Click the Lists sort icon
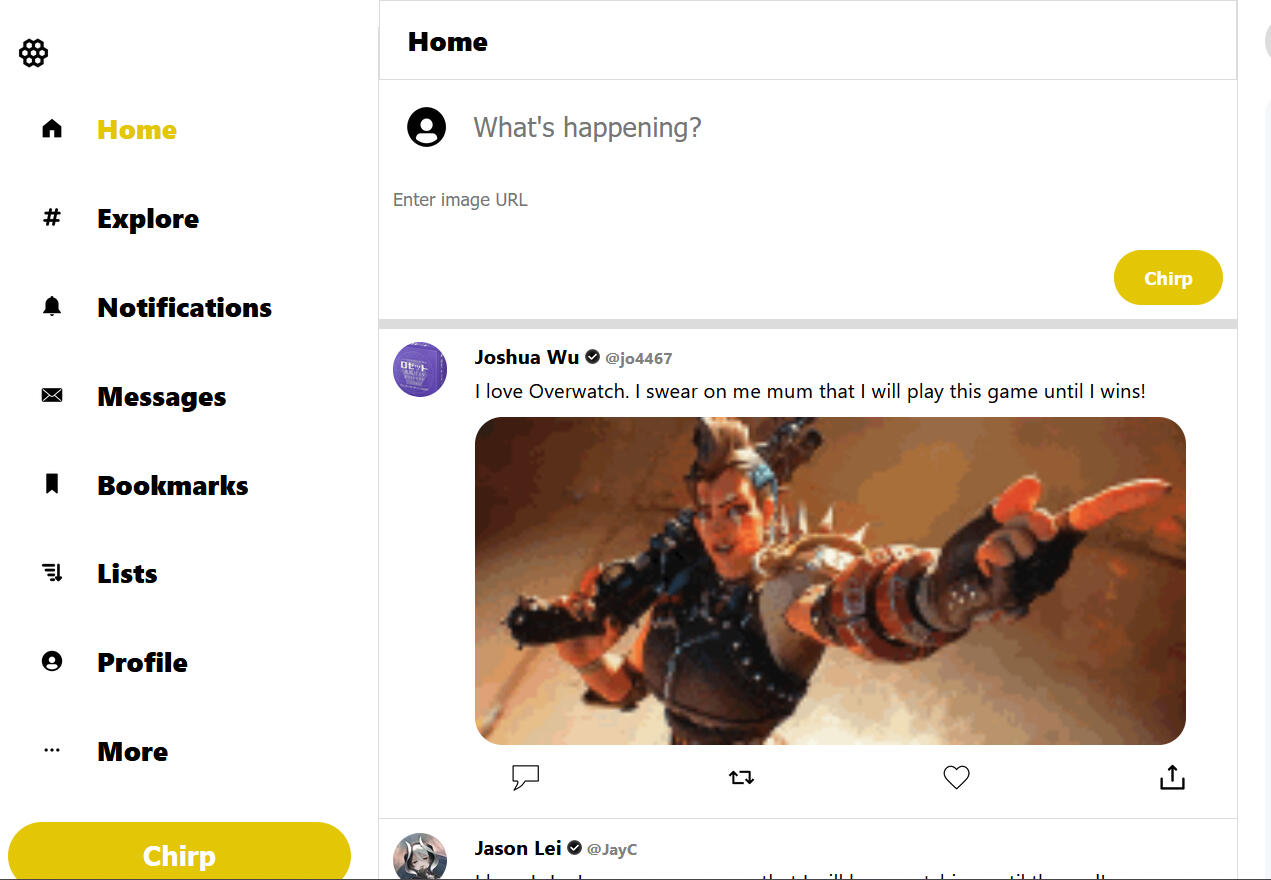Viewport: 1271px width, 880px height. (x=52, y=573)
